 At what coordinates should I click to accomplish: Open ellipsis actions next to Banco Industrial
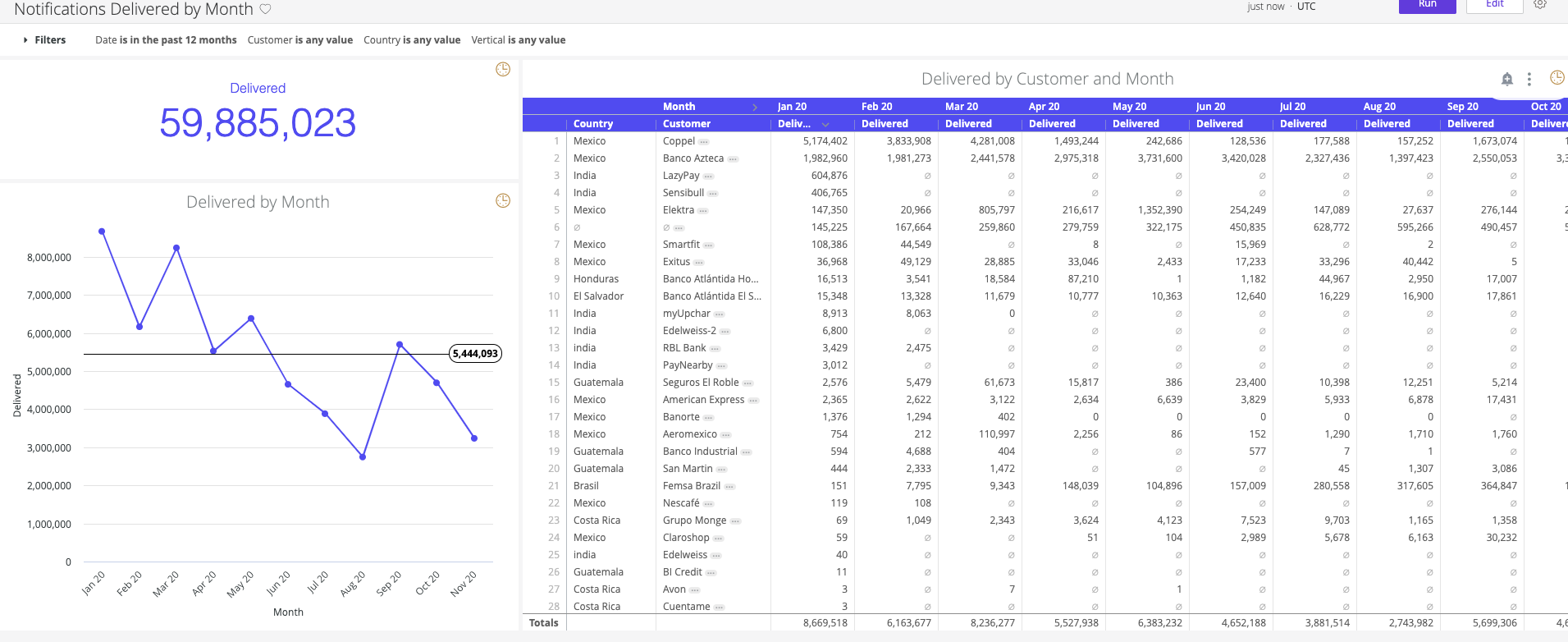coord(747,452)
